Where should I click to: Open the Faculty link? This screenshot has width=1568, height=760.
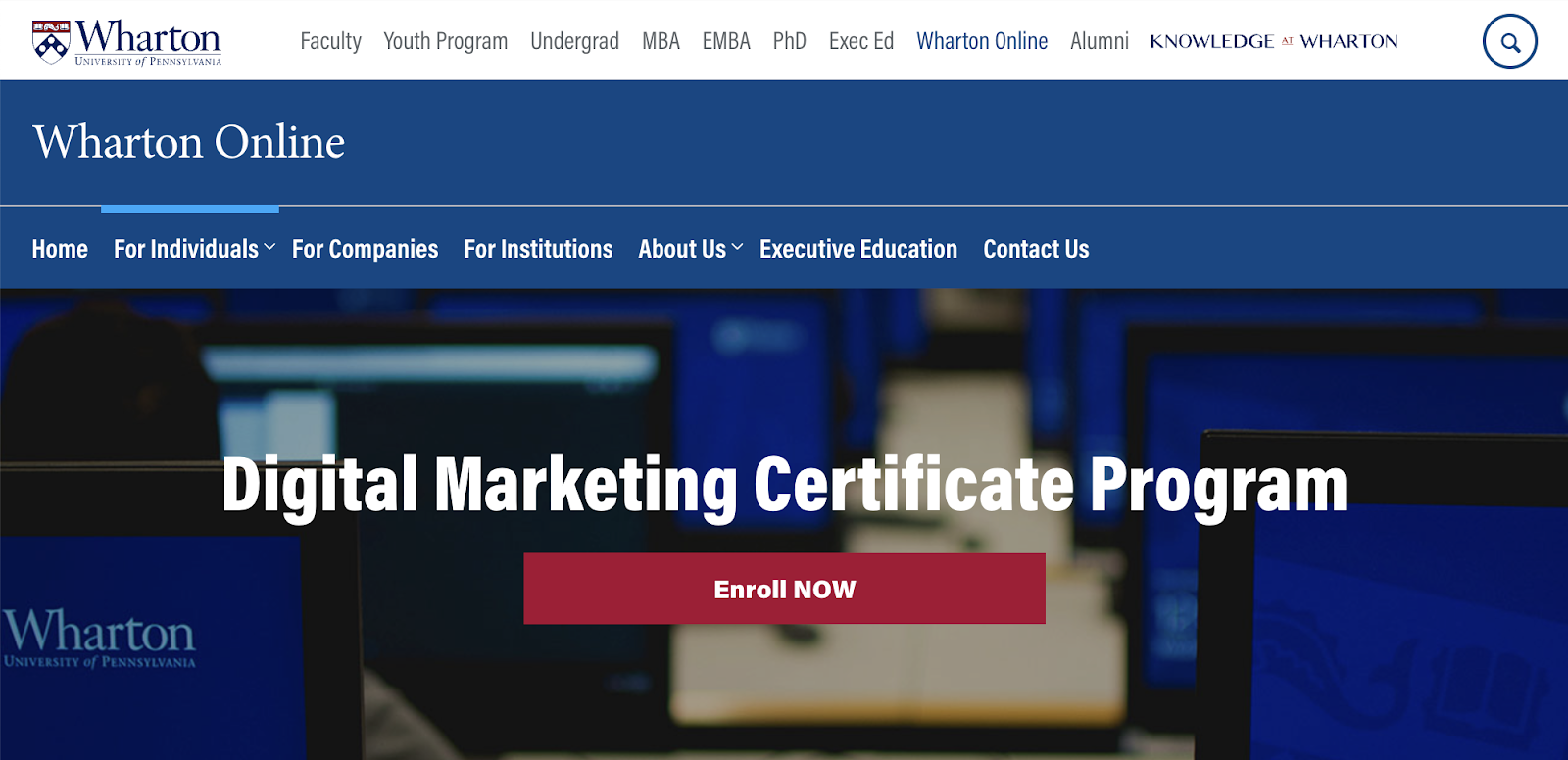(x=330, y=41)
